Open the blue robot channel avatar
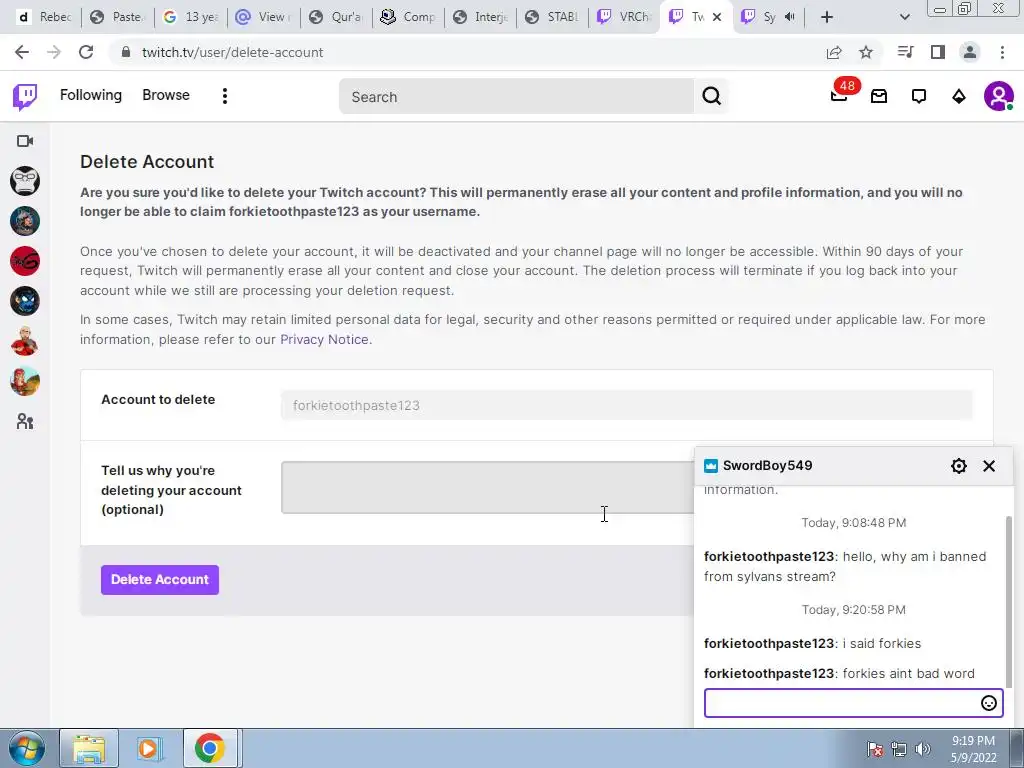 click(25, 301)
